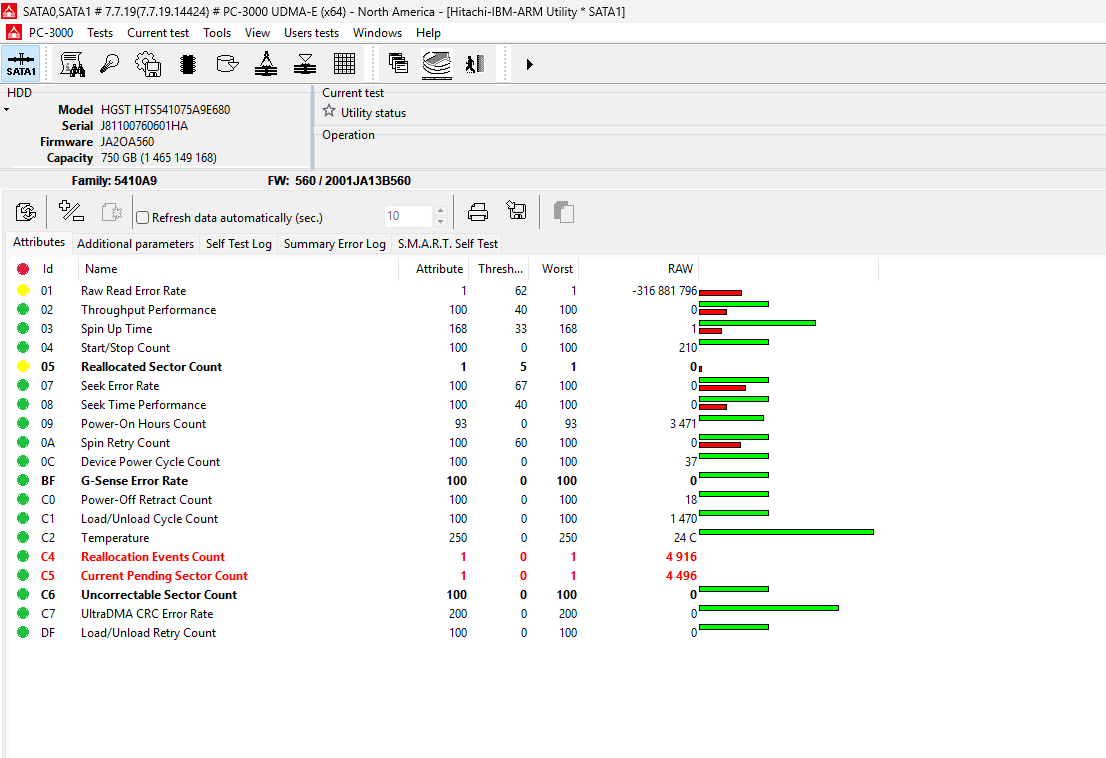Click the grid sector map icon

point(344,64)
